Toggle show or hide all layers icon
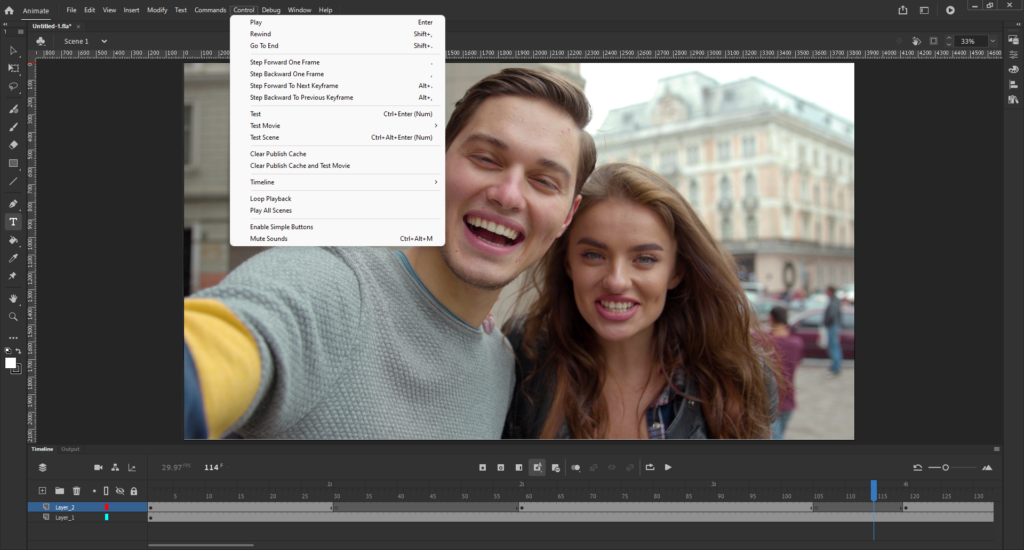Image resolution: width=1024 pixels, height=550 pixels. click(x=120, y=491)
